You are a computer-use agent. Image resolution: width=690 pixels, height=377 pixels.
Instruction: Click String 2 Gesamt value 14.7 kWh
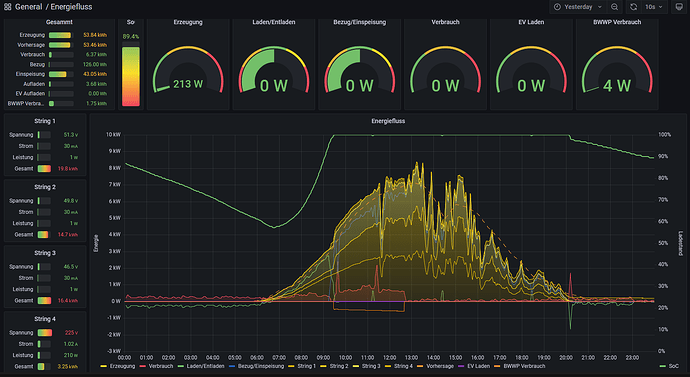[68, 234]
